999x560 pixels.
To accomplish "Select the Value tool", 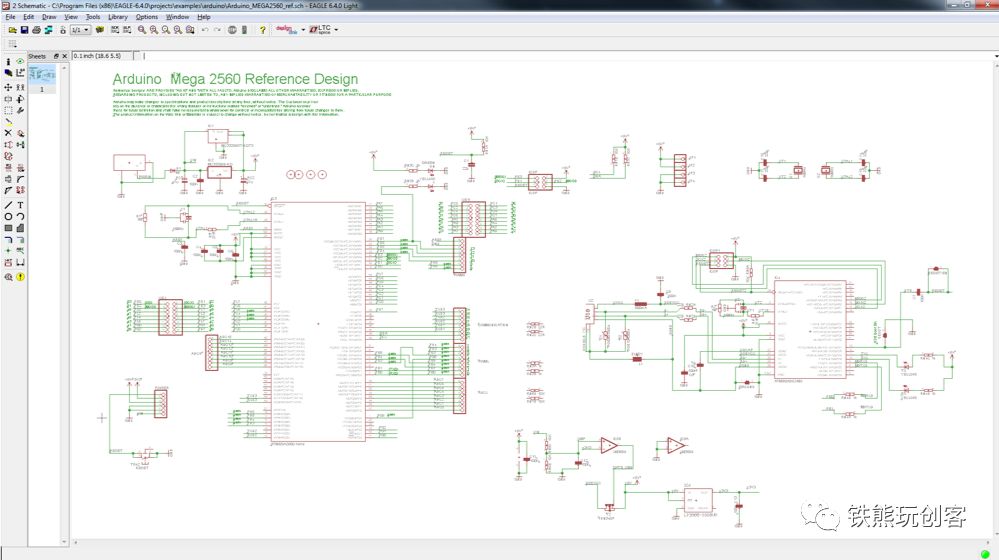I will coord(20,168).
